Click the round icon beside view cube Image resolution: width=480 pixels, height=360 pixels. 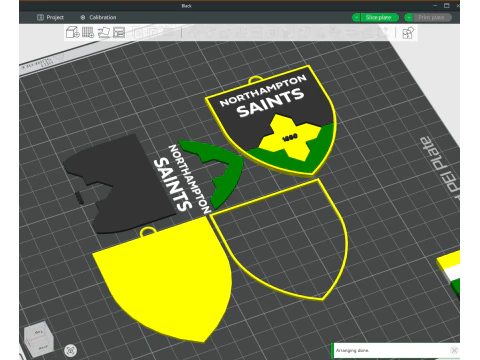[71, 350]
